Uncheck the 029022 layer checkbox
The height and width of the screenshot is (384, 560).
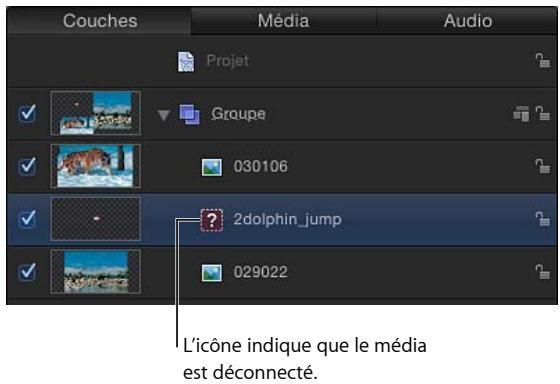[27, 272]
